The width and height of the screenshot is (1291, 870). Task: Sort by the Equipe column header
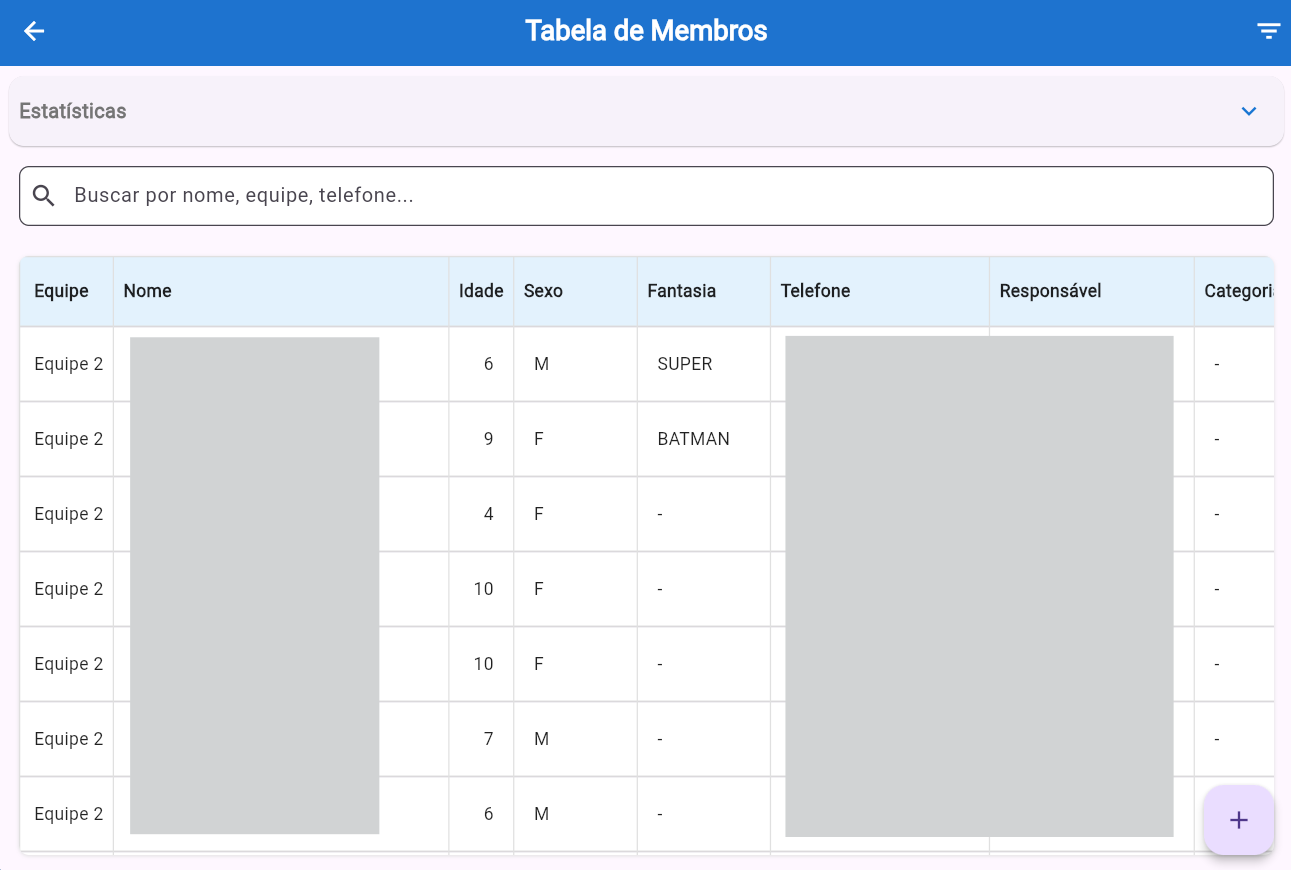[x=62, y=291]
